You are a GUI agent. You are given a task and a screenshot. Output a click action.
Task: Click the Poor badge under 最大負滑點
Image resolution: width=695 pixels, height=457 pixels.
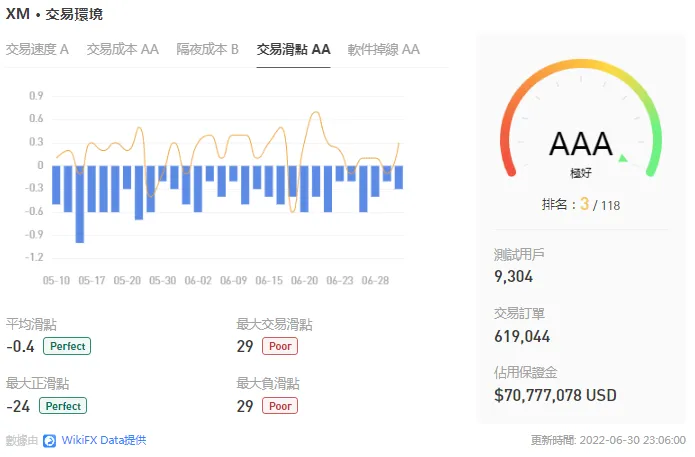(x=280, y=406)
